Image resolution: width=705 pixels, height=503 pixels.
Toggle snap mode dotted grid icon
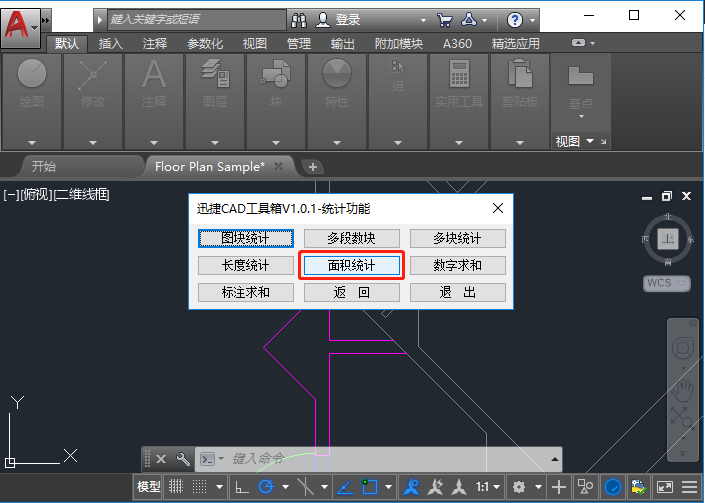tap(199, 486)
